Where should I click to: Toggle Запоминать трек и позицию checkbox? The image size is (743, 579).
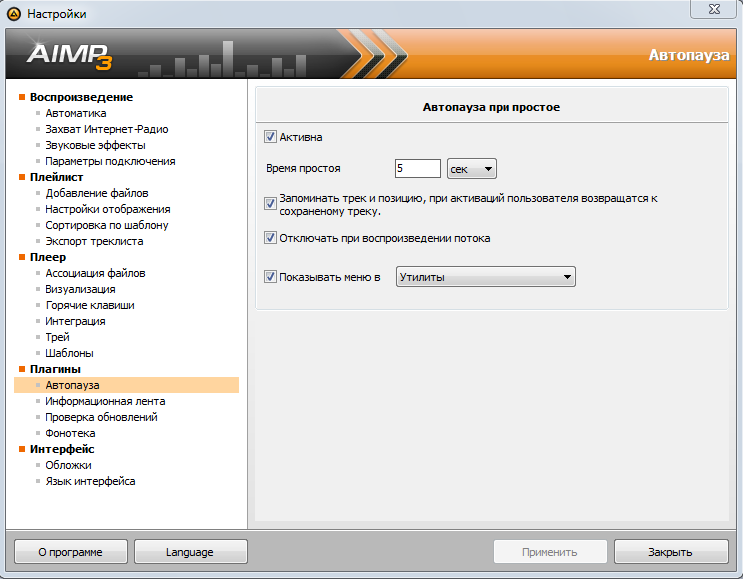[x=270, y=204]
